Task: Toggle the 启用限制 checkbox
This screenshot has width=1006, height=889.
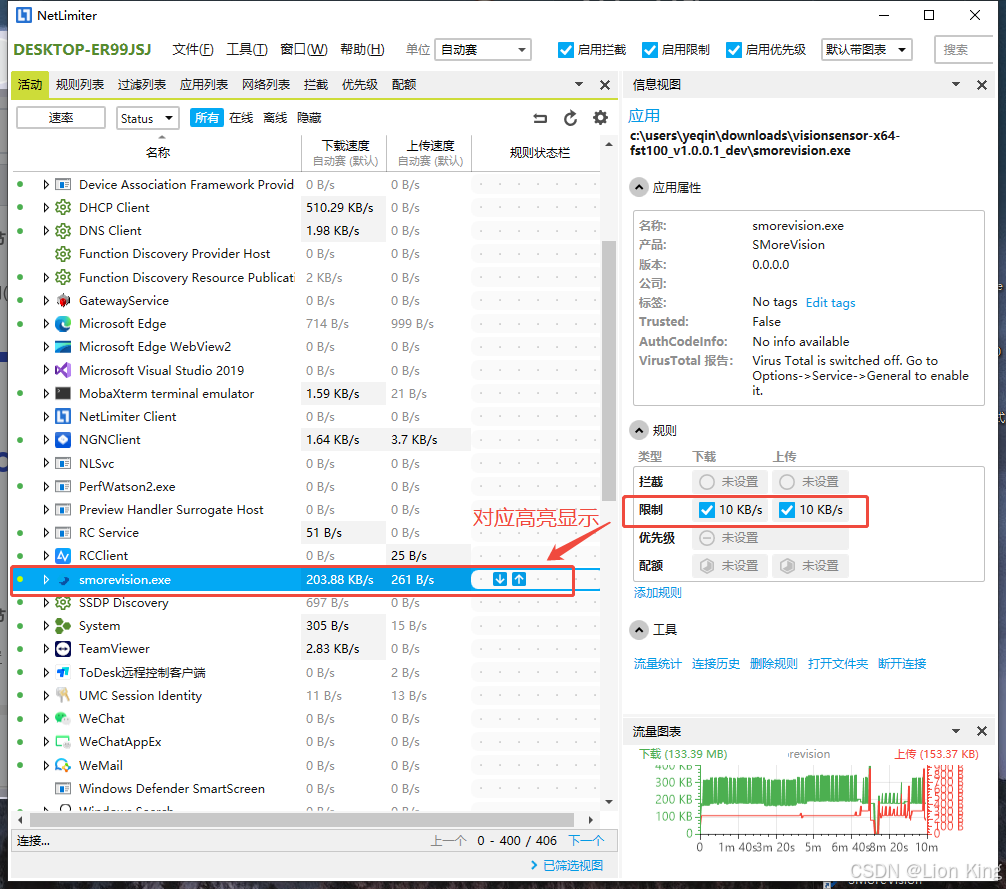Action: (650, 50)
